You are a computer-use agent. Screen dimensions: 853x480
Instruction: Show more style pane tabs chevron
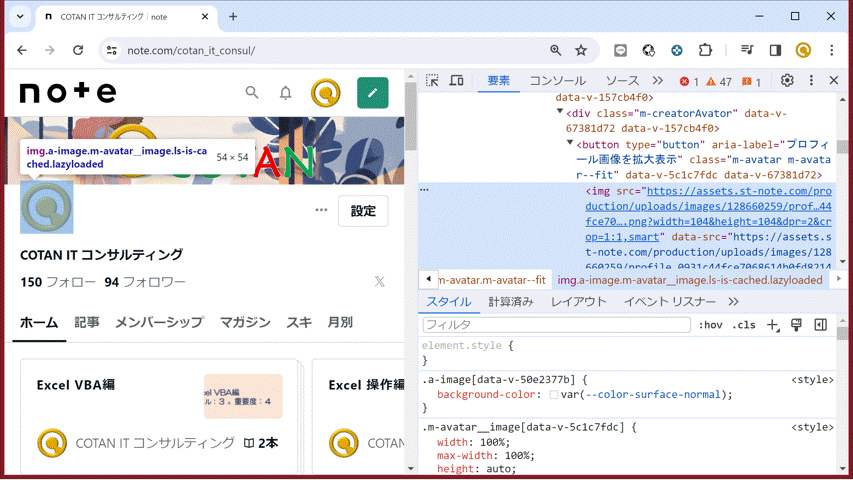[733, 301]
